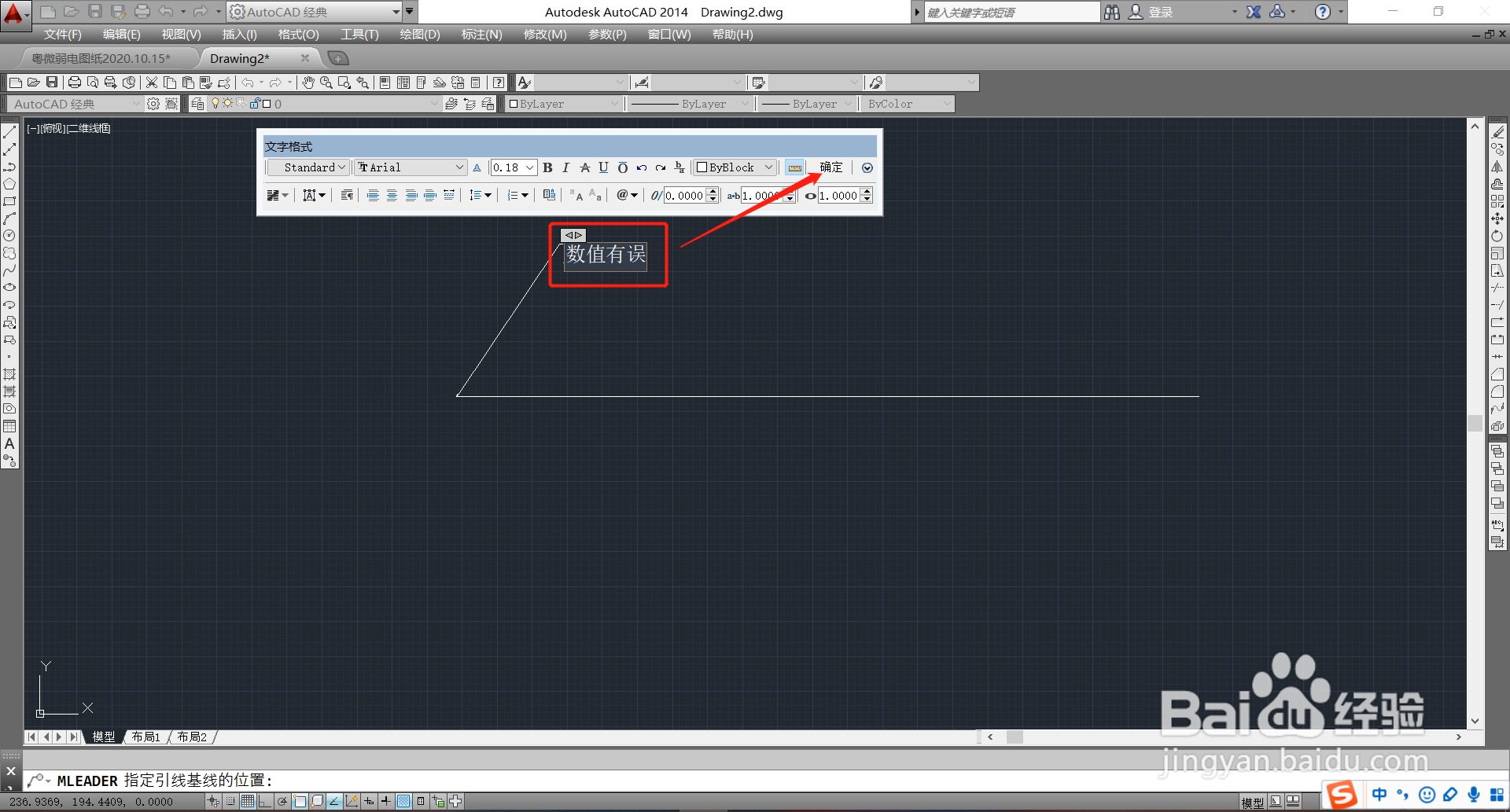Screen dimensions: 1510x812
Task: Open the 文件(F) menu
Action: click(63, 35)
